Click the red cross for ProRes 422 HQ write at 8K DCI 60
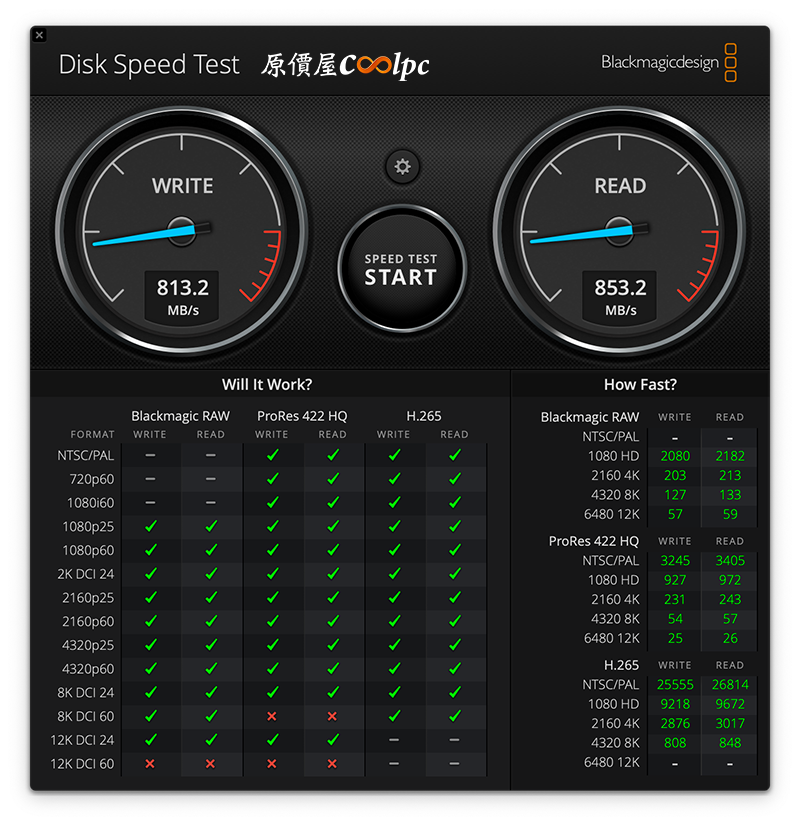The width and height of the screenshot is (800, 825). tap(272, 716)
